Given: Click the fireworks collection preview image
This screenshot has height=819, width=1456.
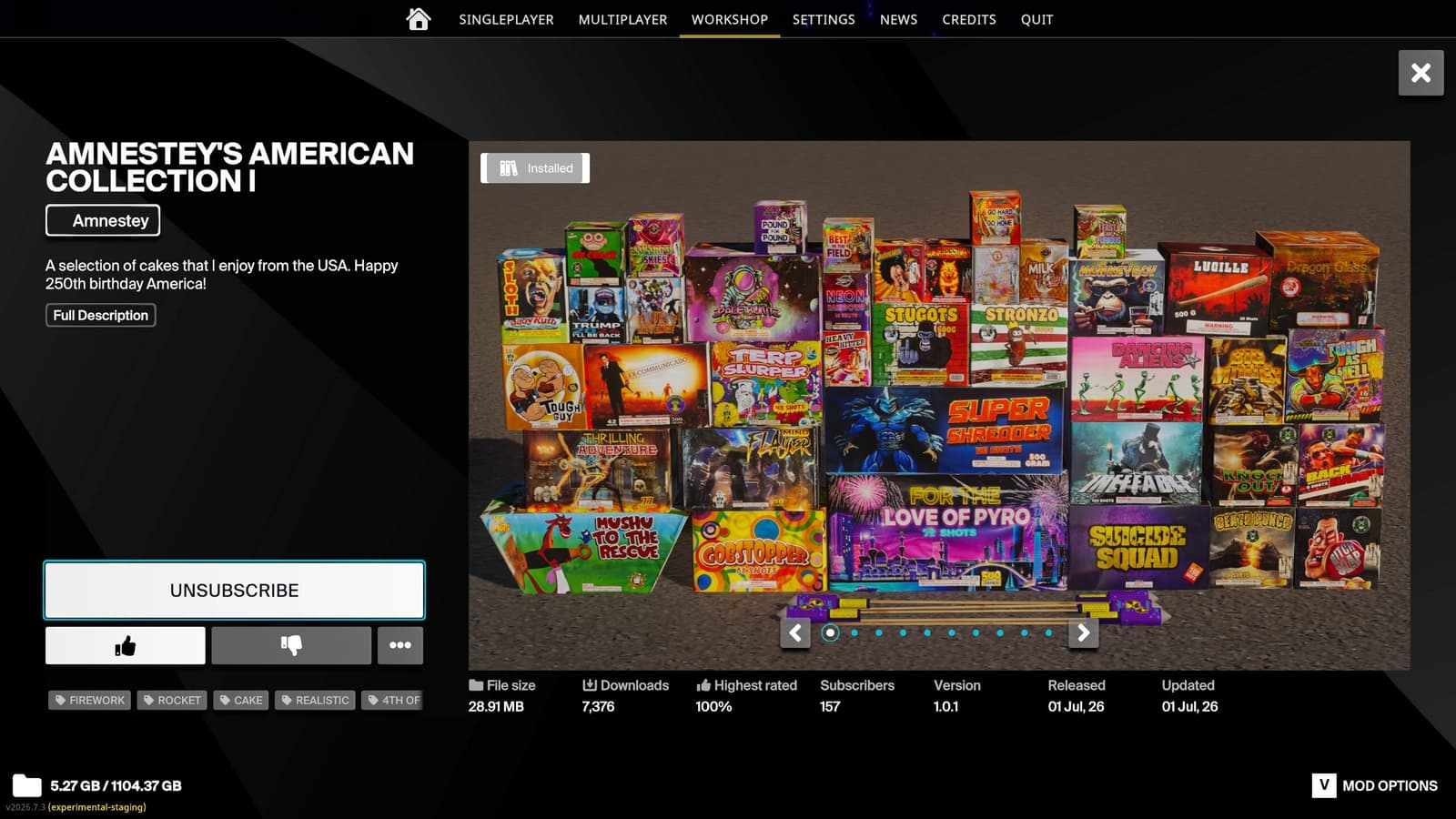Looking at the screenshot, I should [939, 405].
